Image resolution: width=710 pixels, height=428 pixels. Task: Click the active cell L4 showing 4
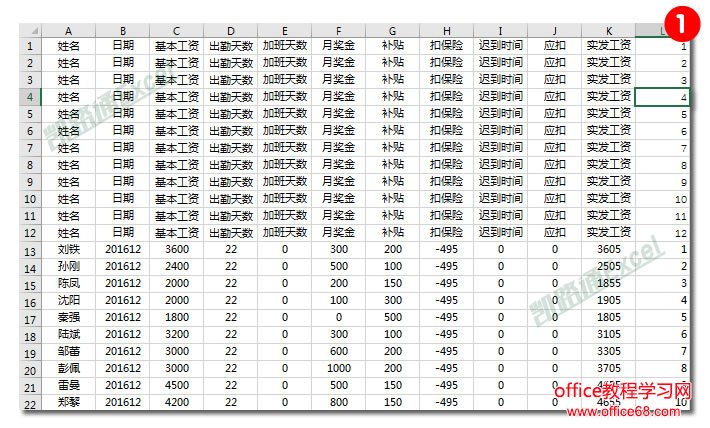(662, 97)
